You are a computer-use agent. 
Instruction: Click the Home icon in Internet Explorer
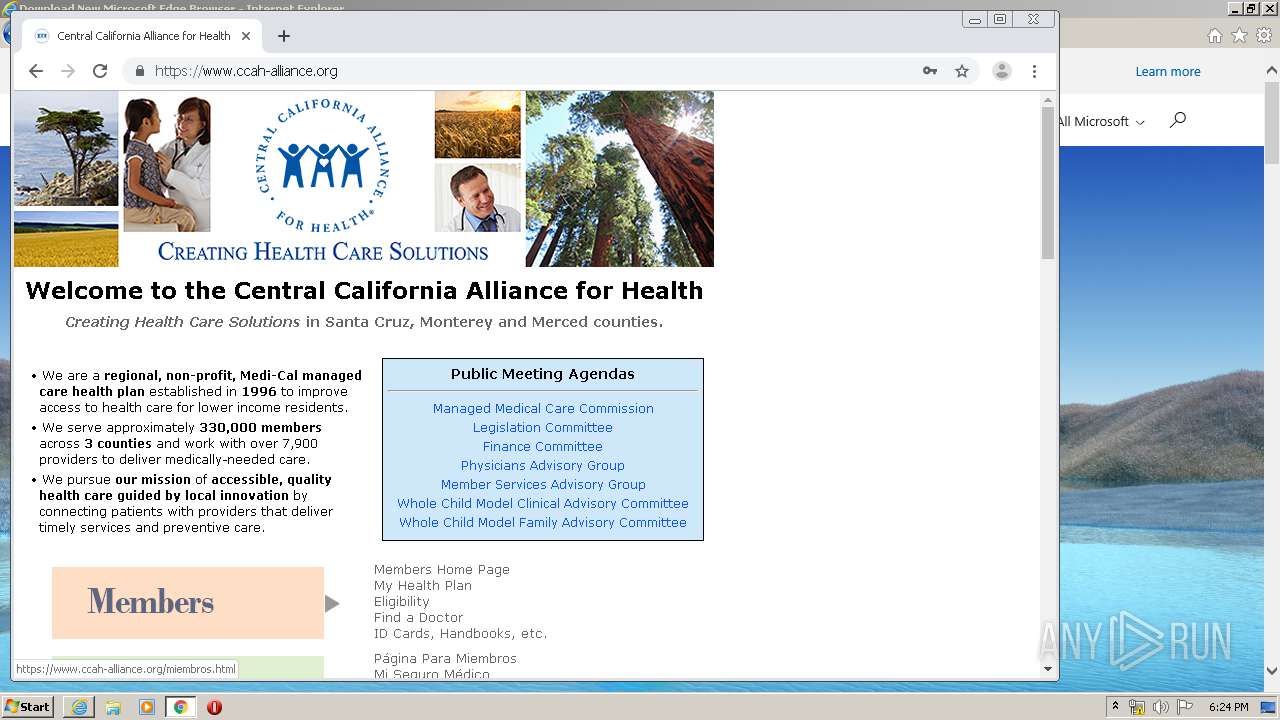(1214, 36)
